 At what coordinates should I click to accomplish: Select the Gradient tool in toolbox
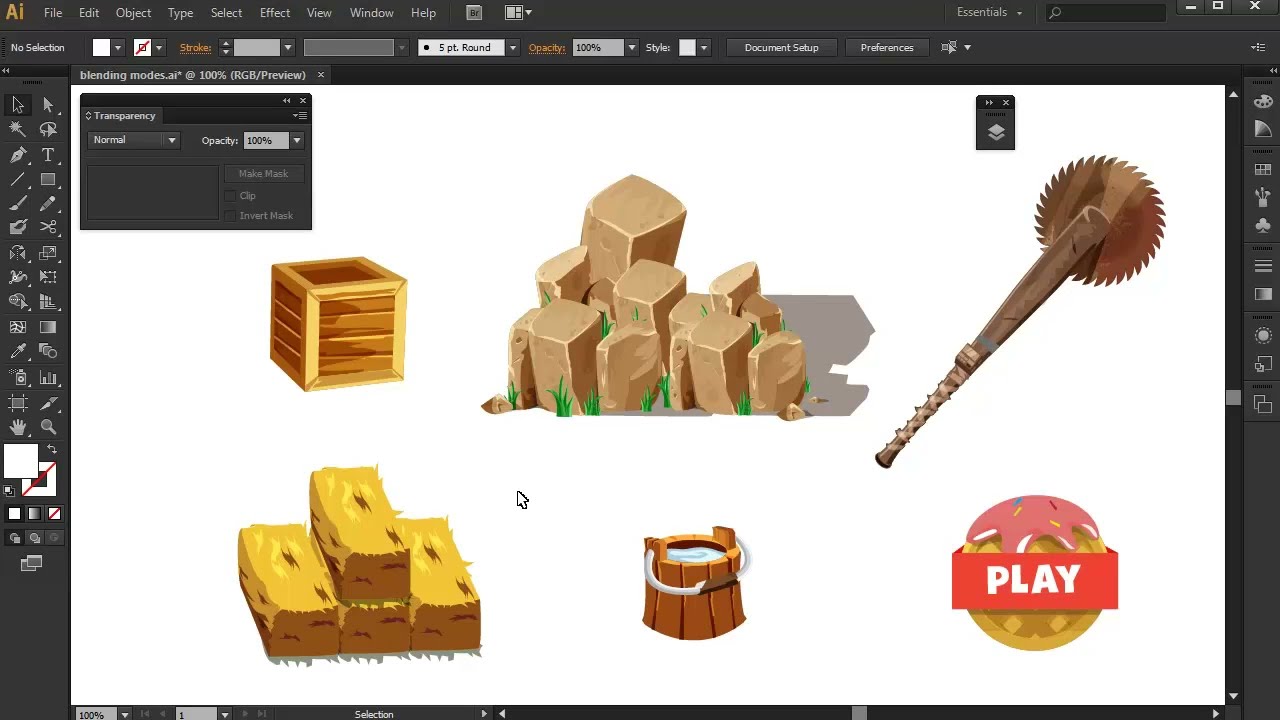coord(48,327)
